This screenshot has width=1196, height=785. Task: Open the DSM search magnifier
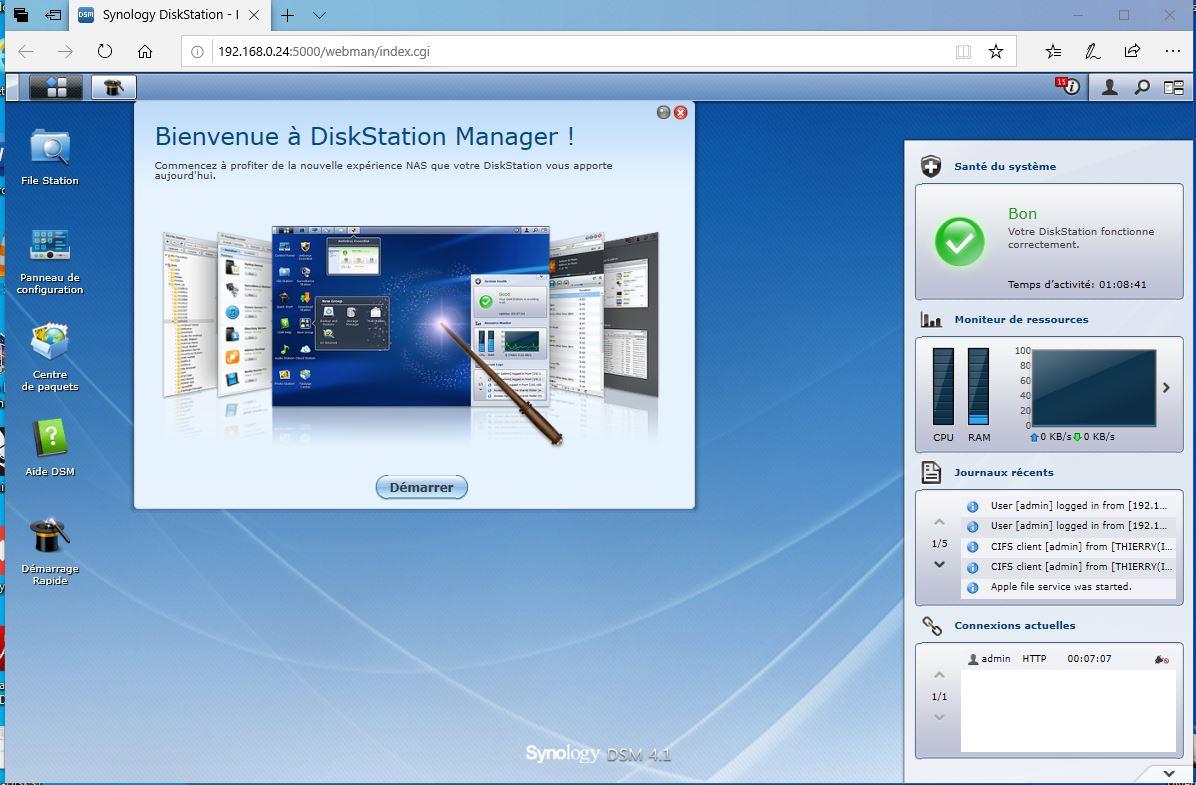(x=1141, y=88)
